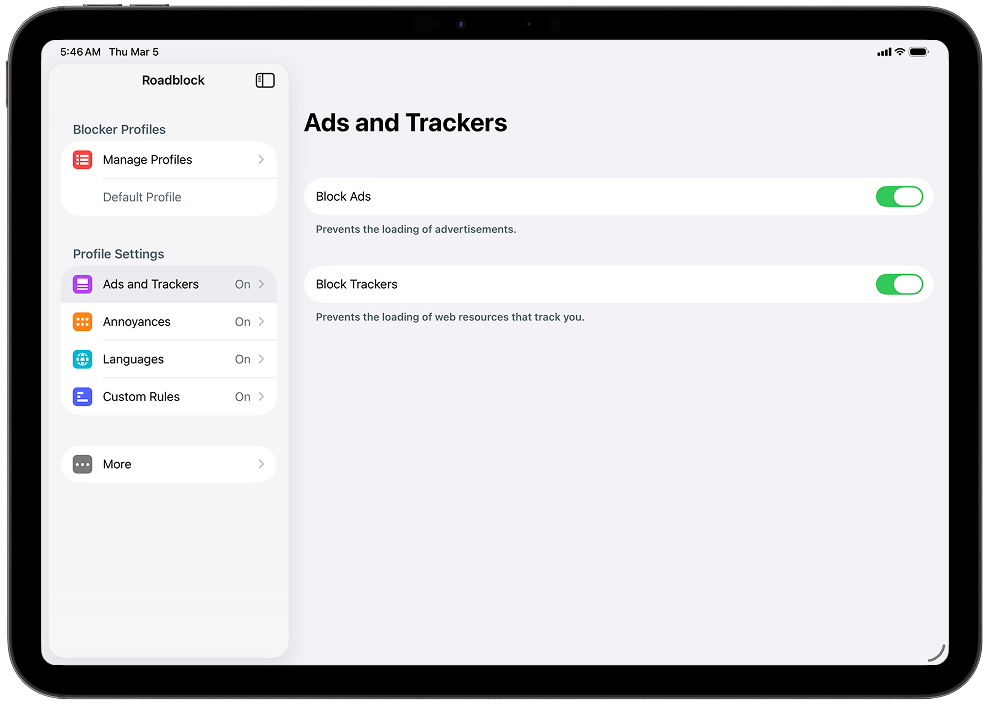Expand the More row chevron
The image size is (990, 705).
[261, 464]
